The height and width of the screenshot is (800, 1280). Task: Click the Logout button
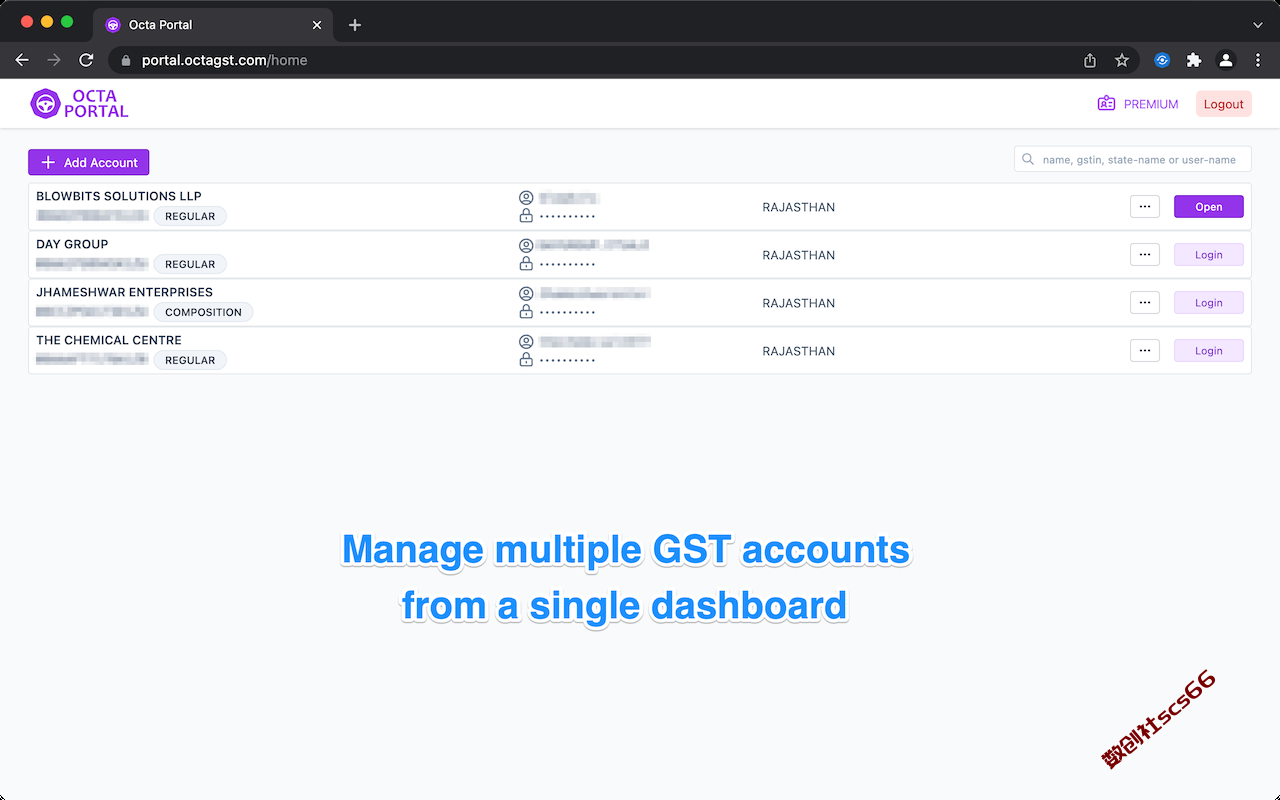[1223, 104]
